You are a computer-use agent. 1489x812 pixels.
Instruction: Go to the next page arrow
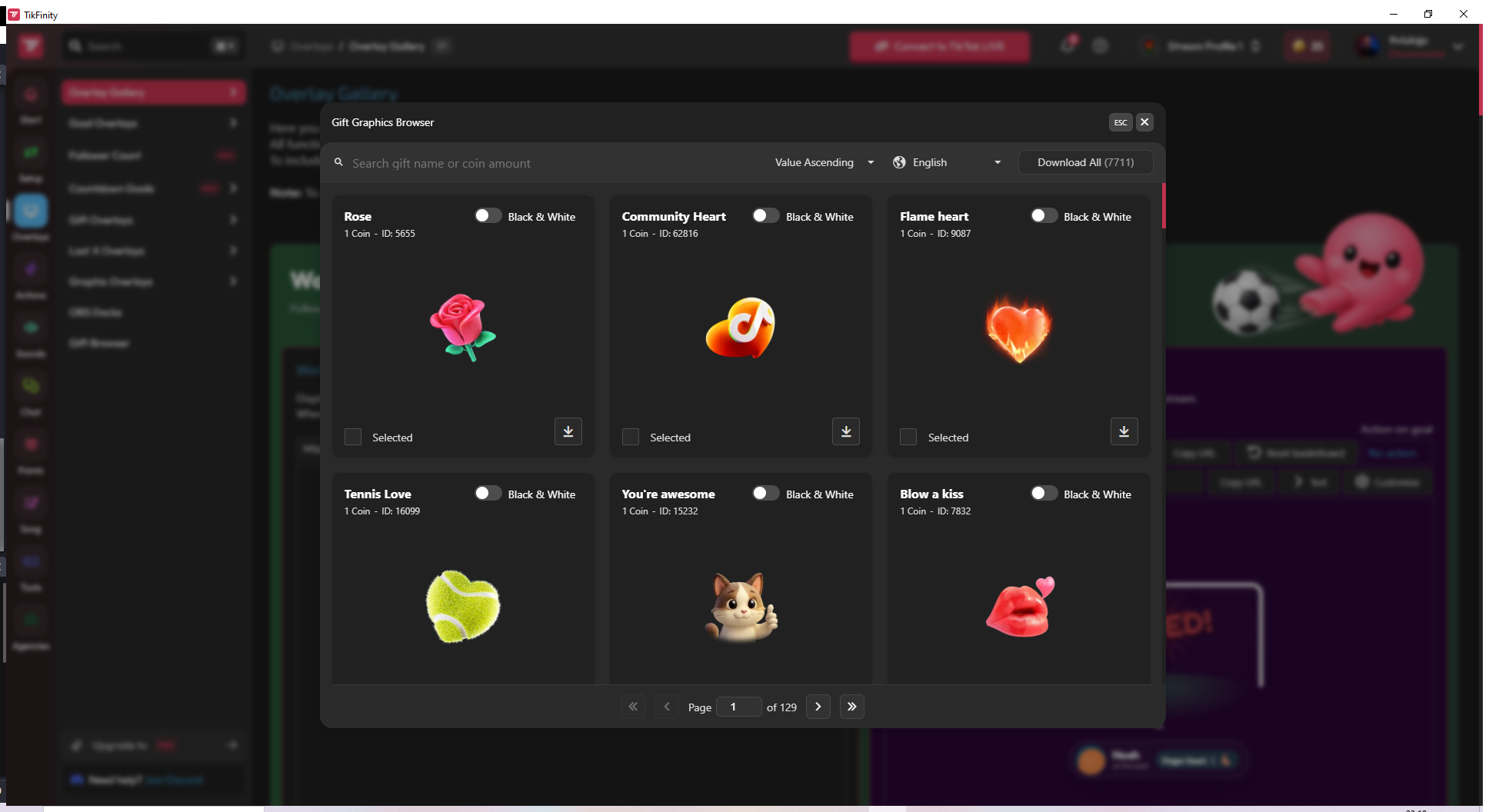[x=818, y=707]
